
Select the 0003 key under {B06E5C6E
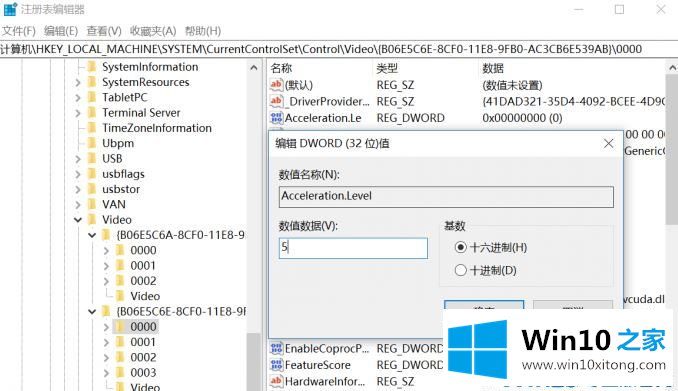click(x=143, y=372)
